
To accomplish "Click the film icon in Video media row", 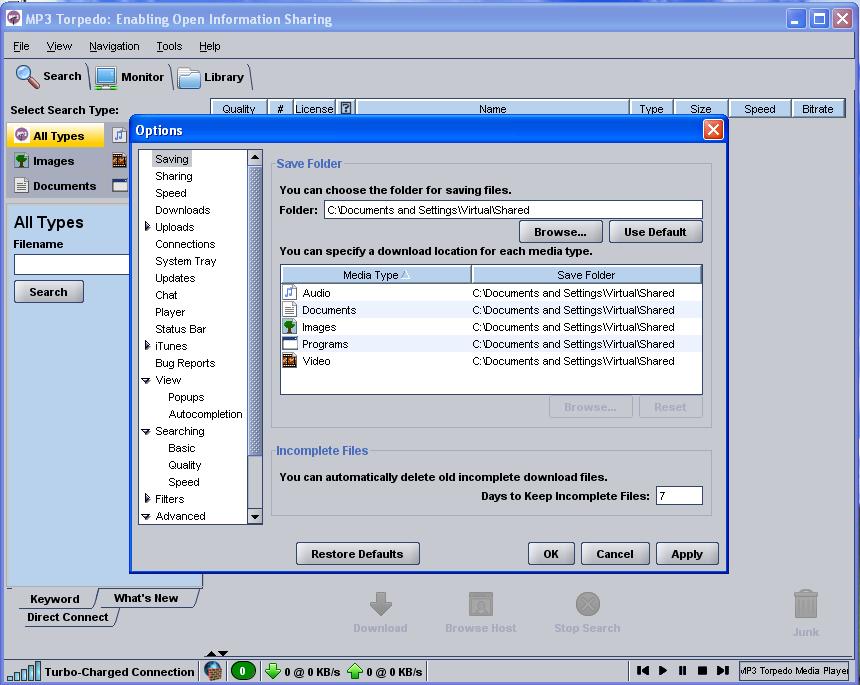I will click(x=290, y=360).
